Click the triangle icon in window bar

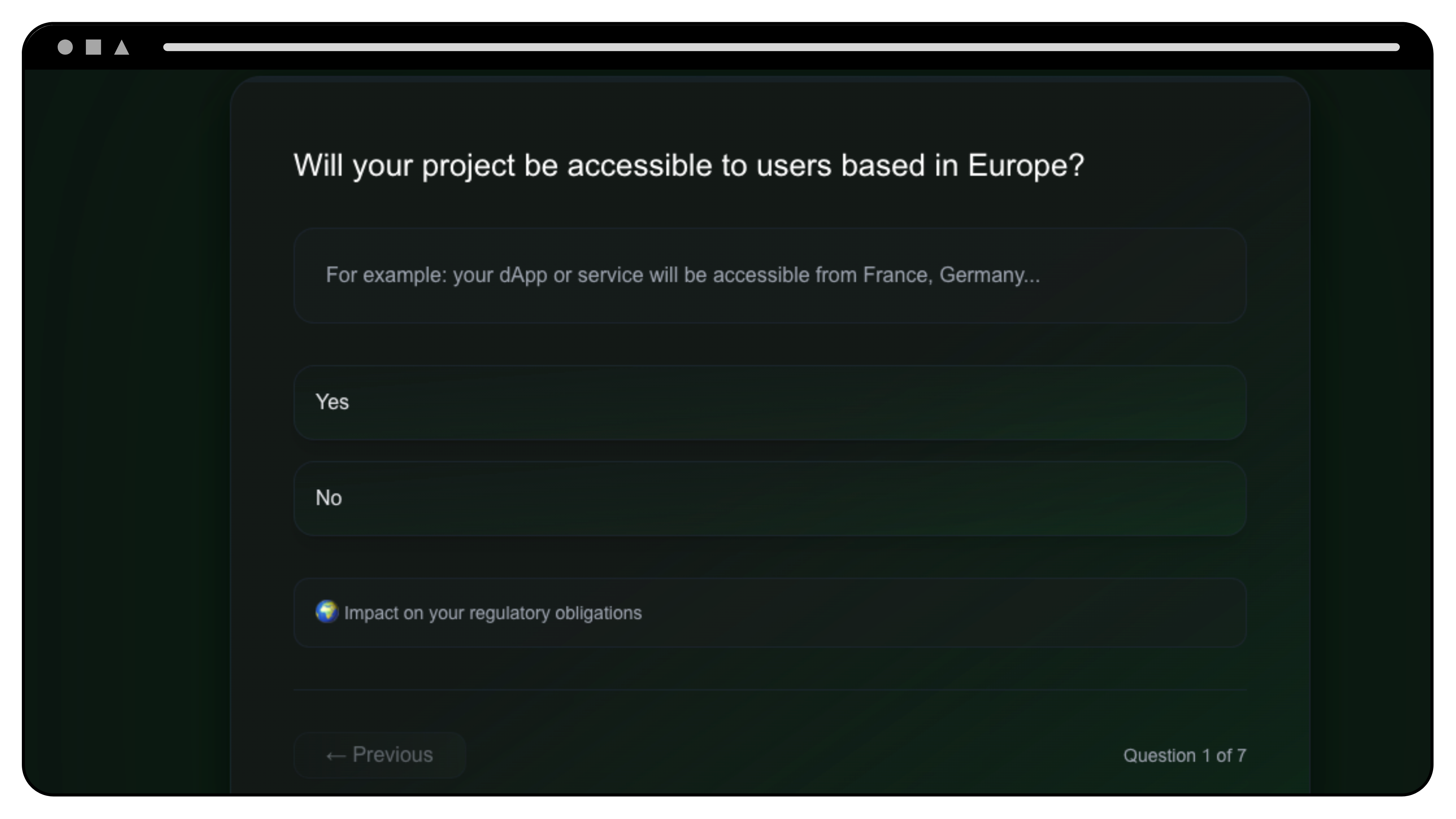(121, 47)
